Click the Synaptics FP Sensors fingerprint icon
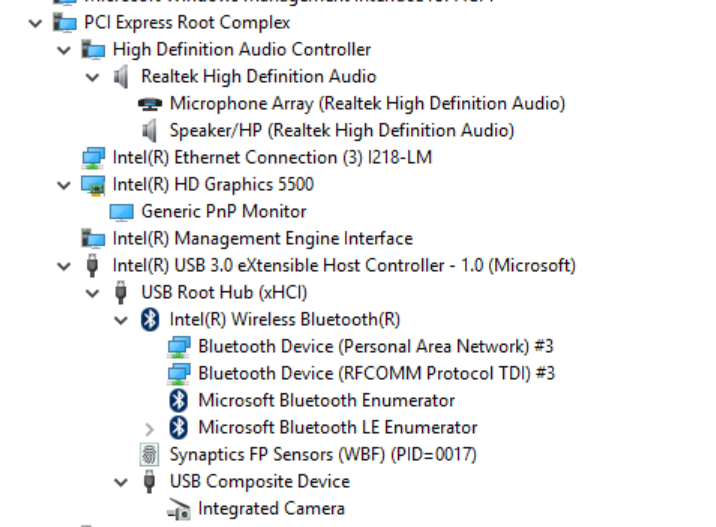This screenshot has width=716, height=527. click(150, 454)
